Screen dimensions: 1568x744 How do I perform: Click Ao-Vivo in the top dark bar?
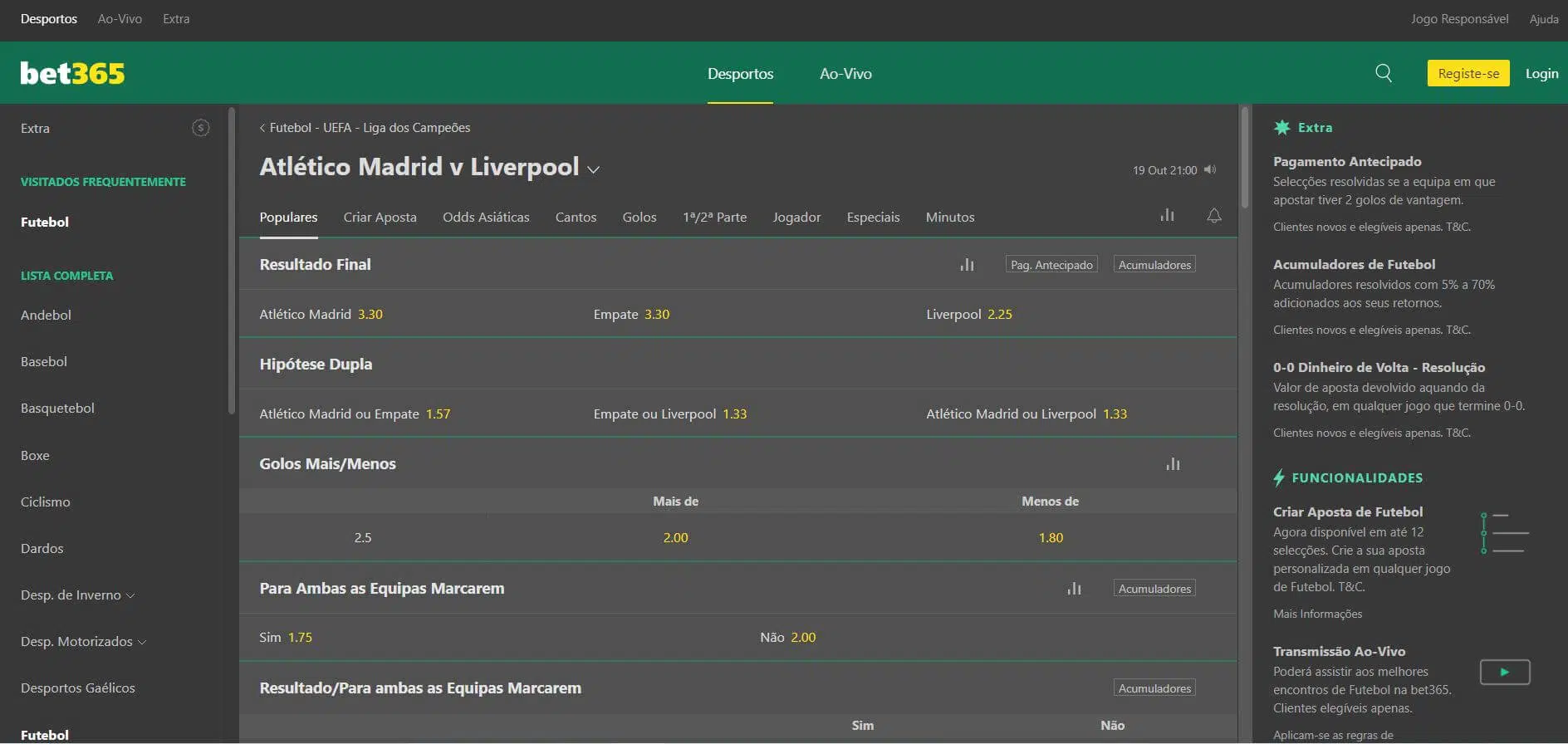pyautogui.click(x=120, y=18)
